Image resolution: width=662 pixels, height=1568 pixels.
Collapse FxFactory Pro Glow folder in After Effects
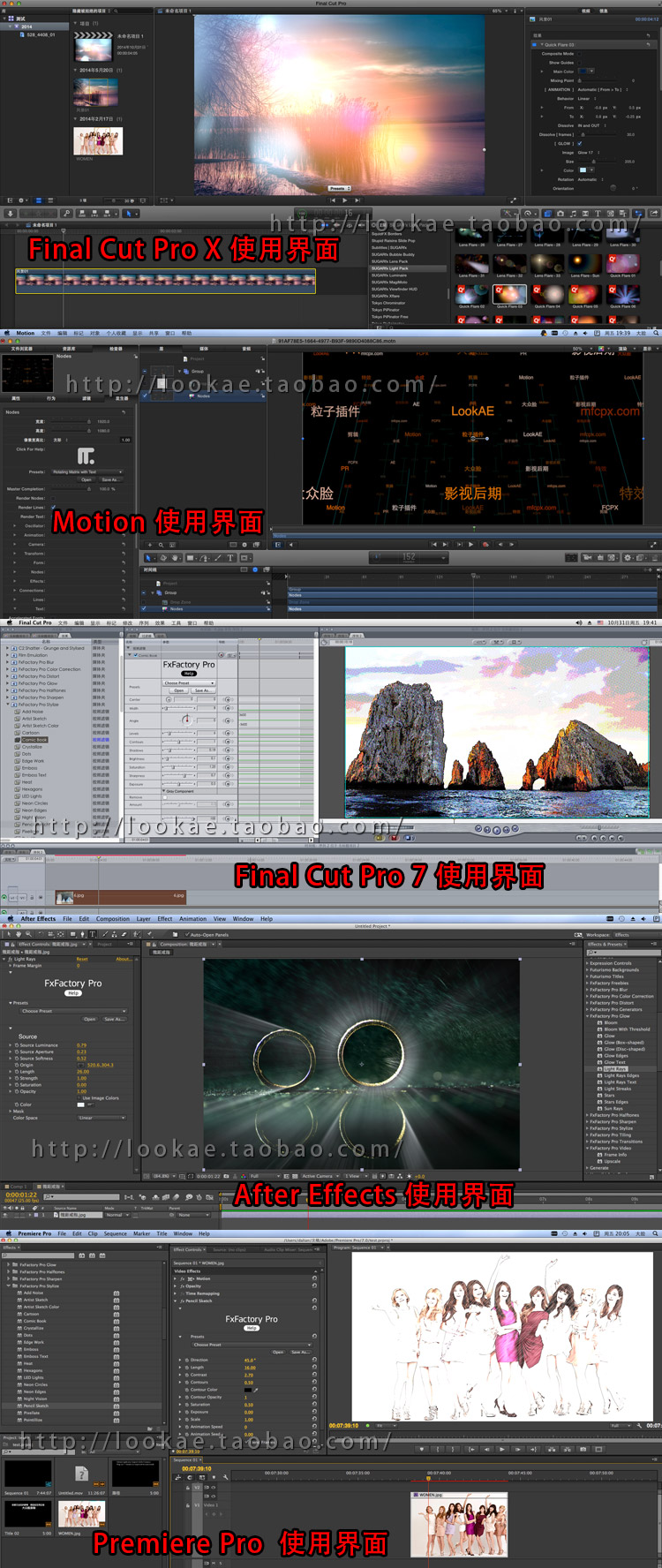point(587,1016)
